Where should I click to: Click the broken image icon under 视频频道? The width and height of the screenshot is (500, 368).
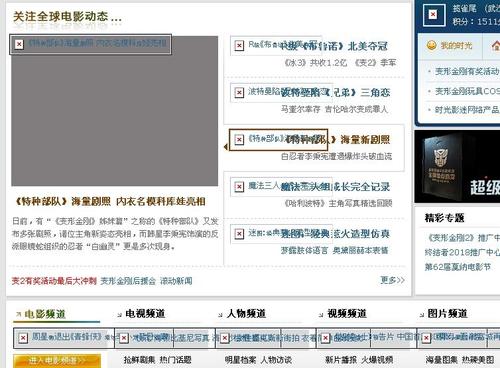tap(325, 338)
